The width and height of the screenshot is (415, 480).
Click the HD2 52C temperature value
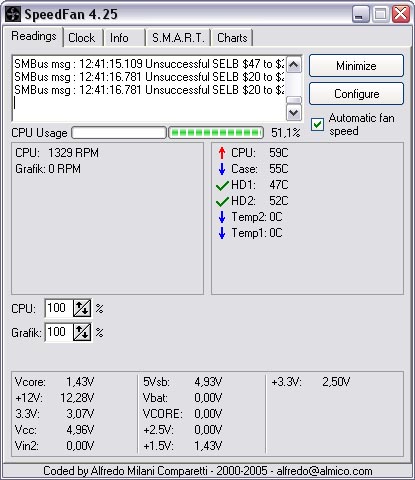tap(279, 201)
